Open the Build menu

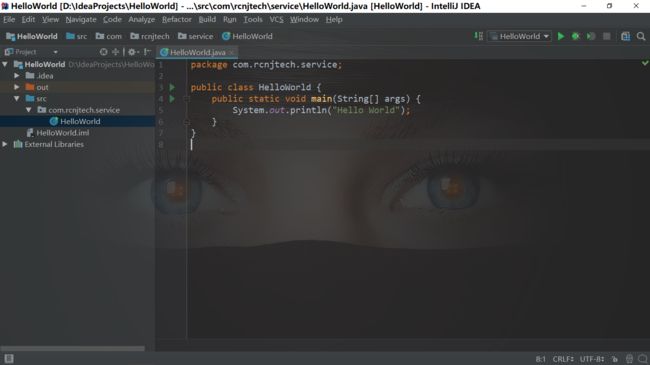(x=207, y=19)
